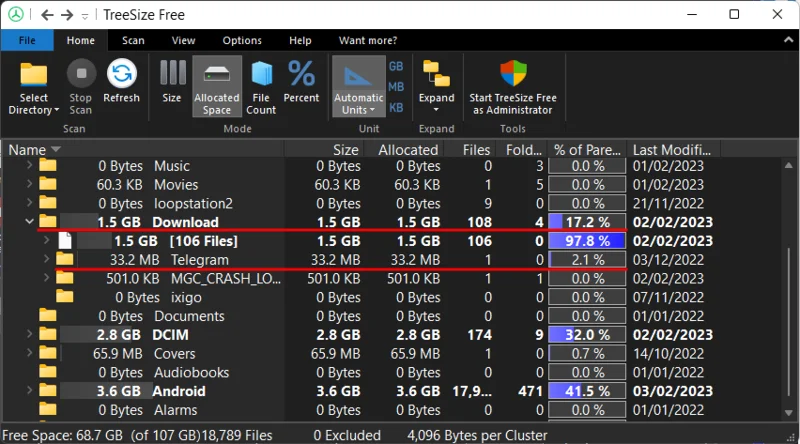
Task: Collapse the ribbon with the chevron
Action: pyautogui.click(x=788, y=40)
